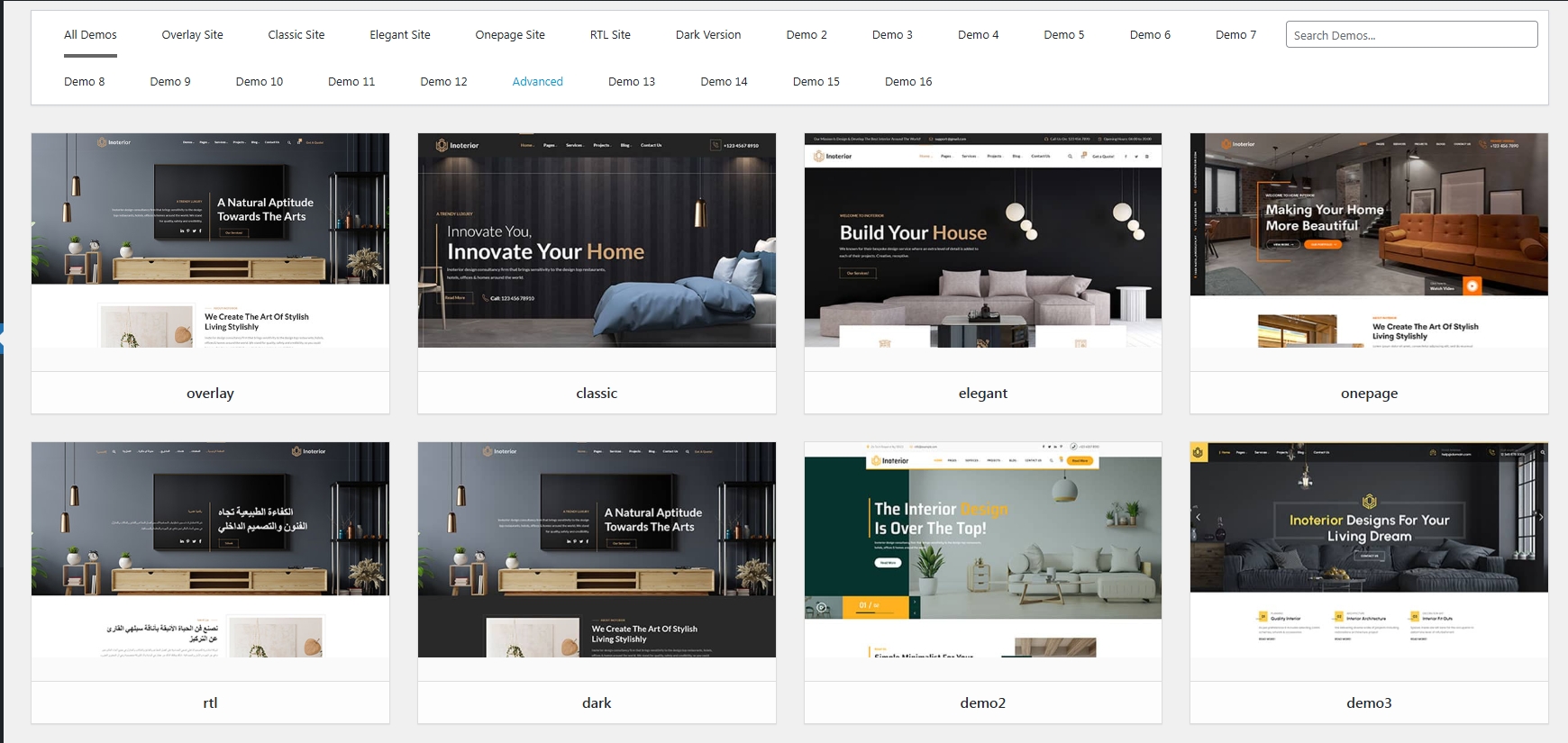Viewport: 1568px width, 743px height.
Task: Focus the Search Demos input field
Action: tap(1411, 35)
